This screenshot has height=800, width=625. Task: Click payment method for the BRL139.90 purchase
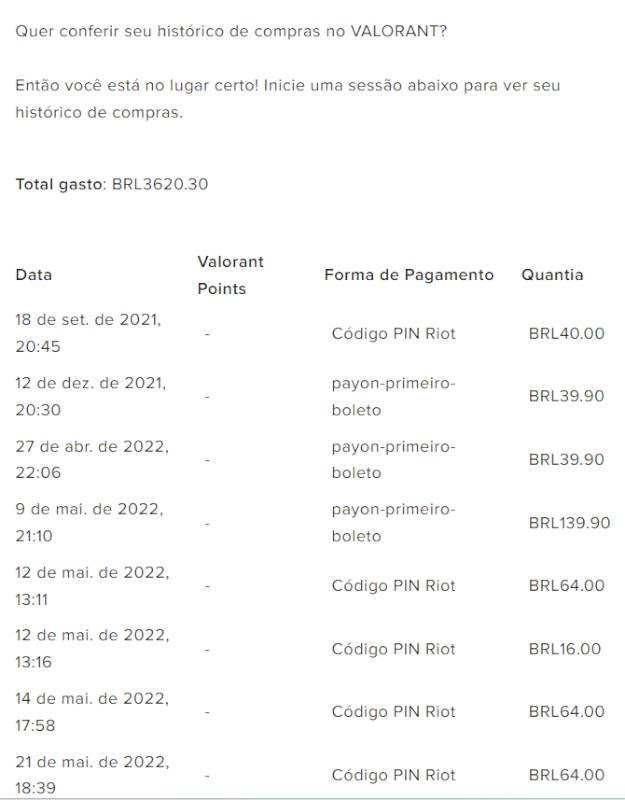[393, 523]
